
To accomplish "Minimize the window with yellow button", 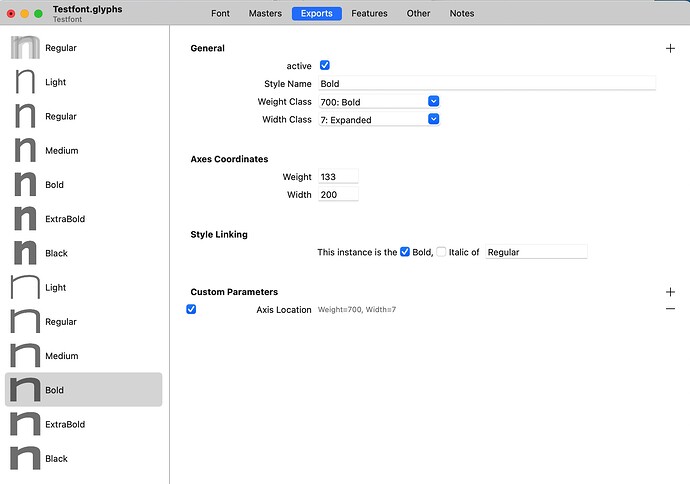I will 25,14.
